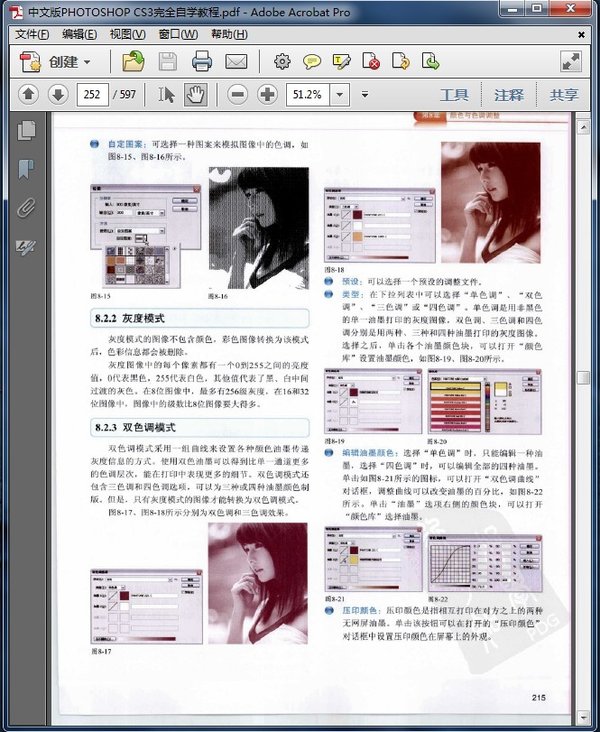Open the 共享 (Share) pane
This screenshot has height=732, width=600.
click(x=563, y=95)
